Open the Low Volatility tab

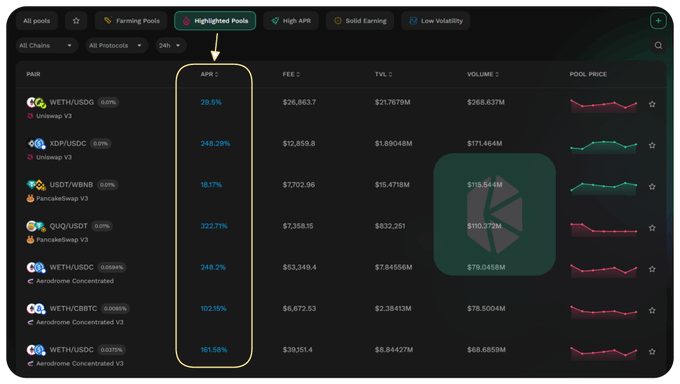435,21
